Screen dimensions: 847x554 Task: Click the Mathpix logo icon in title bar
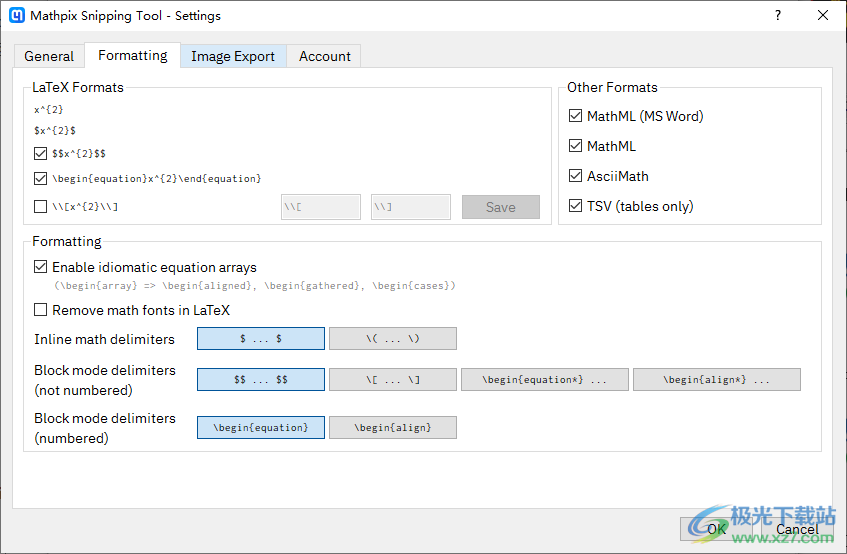coord(17,15)
